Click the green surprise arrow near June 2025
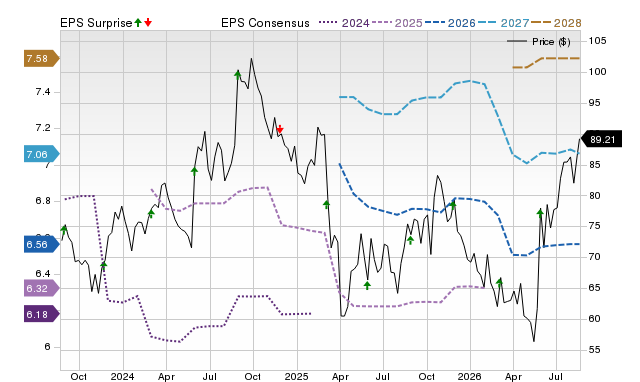This screenshot has height=382, width=640. point(367,285)
